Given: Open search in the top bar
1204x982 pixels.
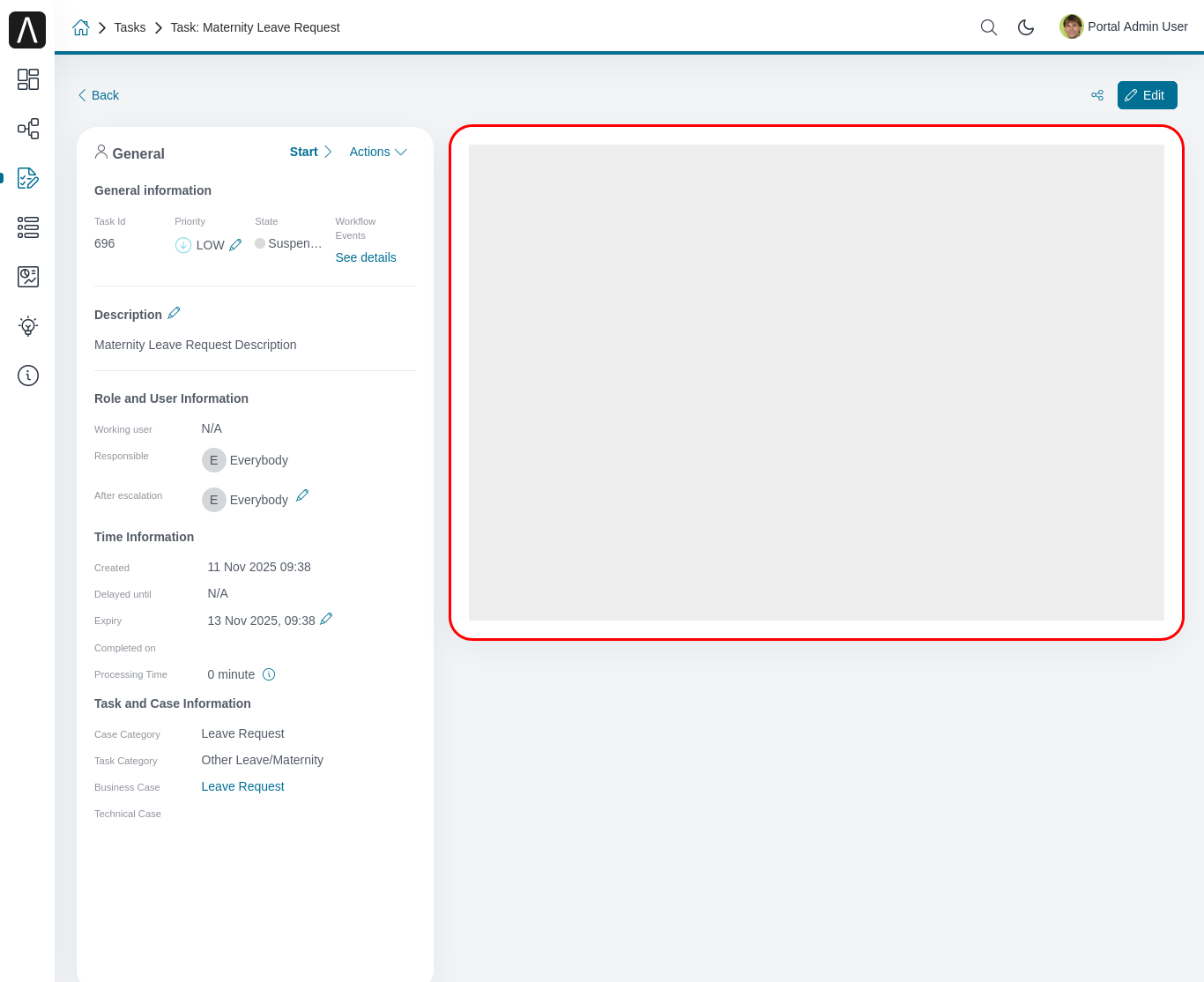Looking at the screenshot, I should coord(988,27).
